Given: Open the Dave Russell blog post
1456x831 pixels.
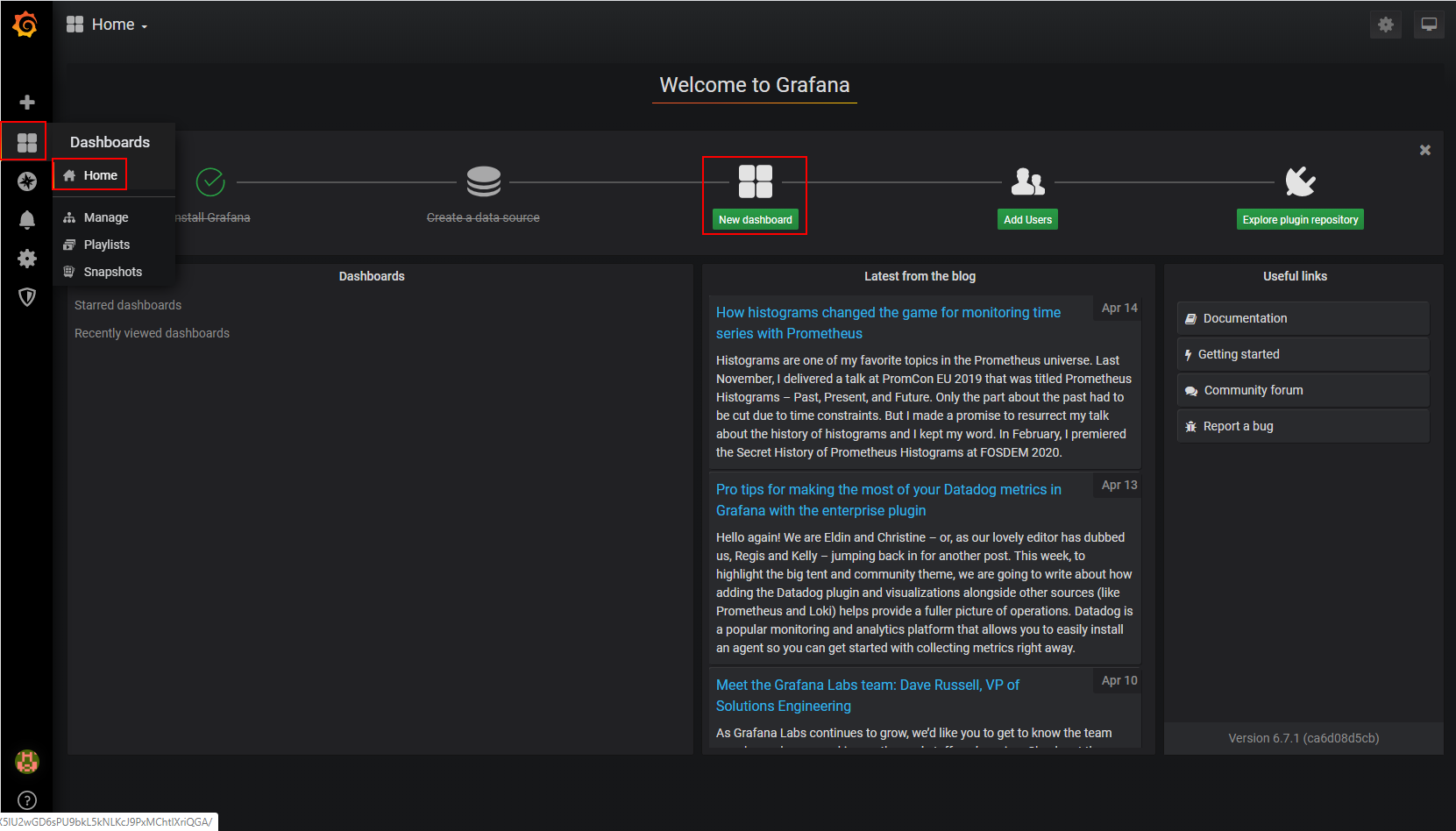Looking at the screenshot, I should click(868, 695).
